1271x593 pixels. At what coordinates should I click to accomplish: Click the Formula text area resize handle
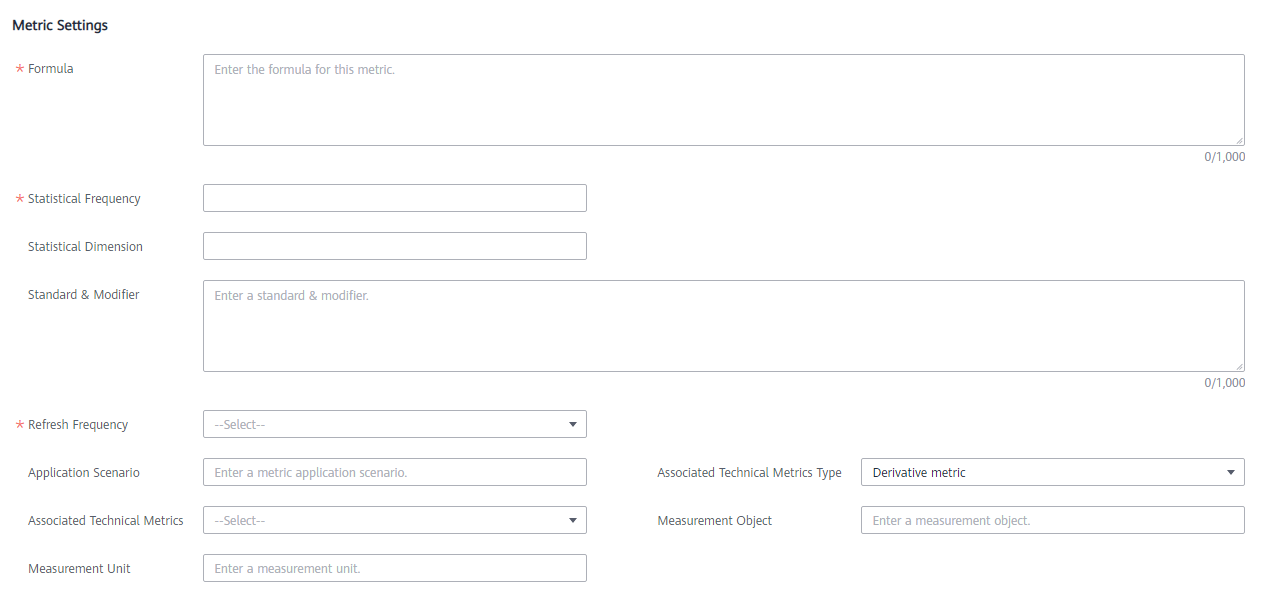[x=1239, y=140]
